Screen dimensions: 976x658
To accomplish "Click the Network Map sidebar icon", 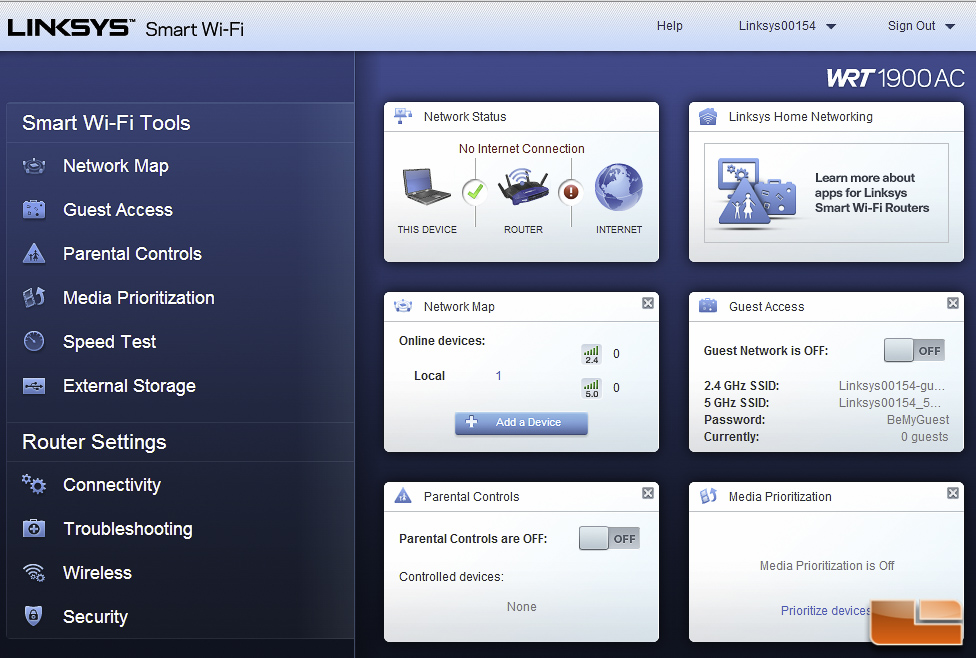I will [34, 166].
